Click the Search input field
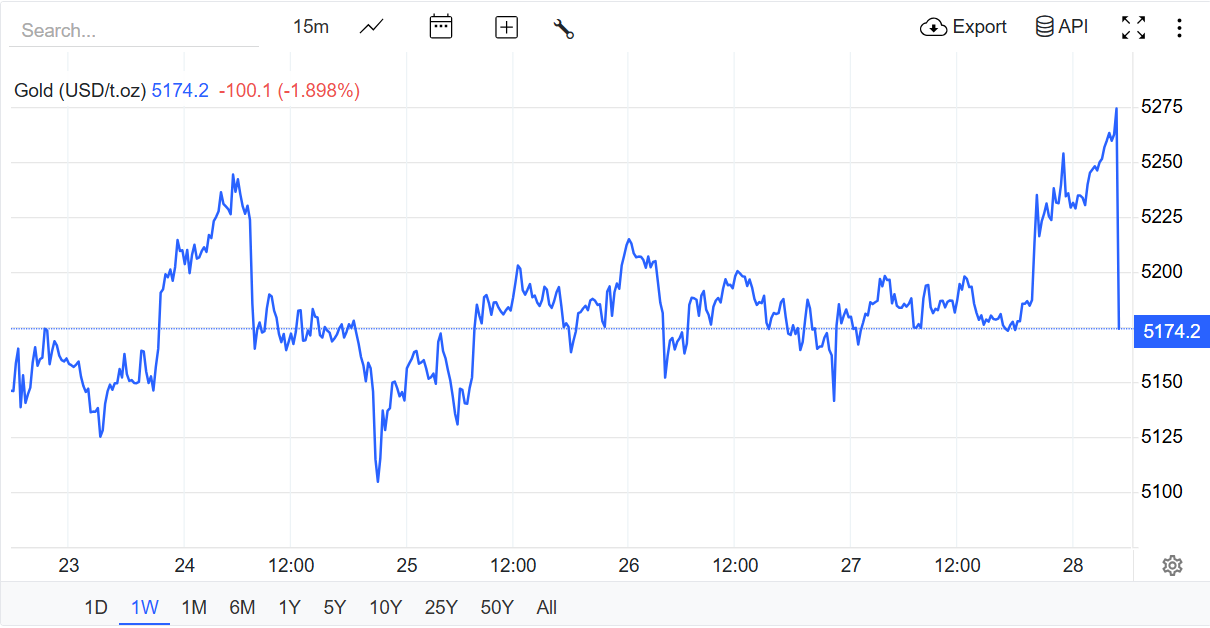This screenshot has width=1210, height=628. pos(134,30)
